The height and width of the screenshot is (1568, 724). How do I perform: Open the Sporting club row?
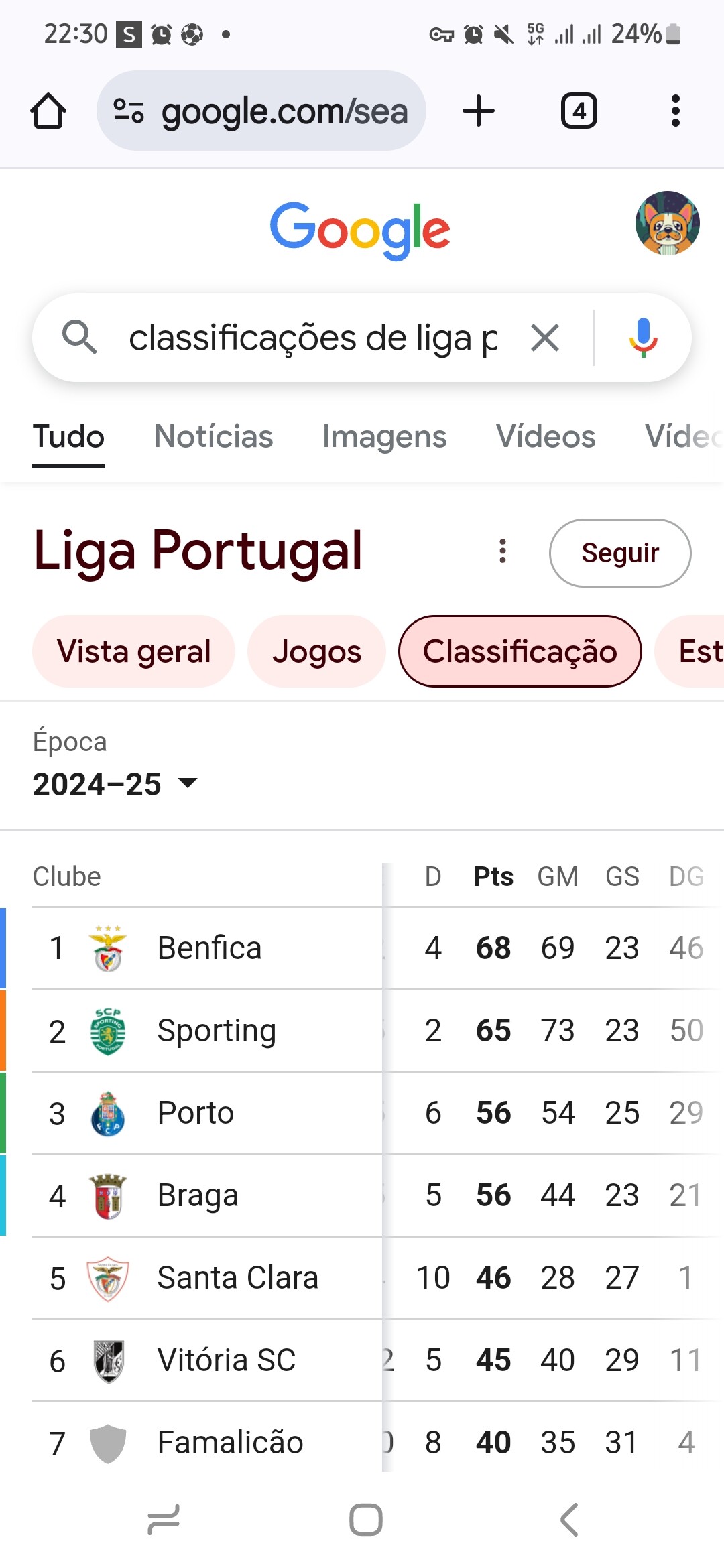click(216, 1031)
